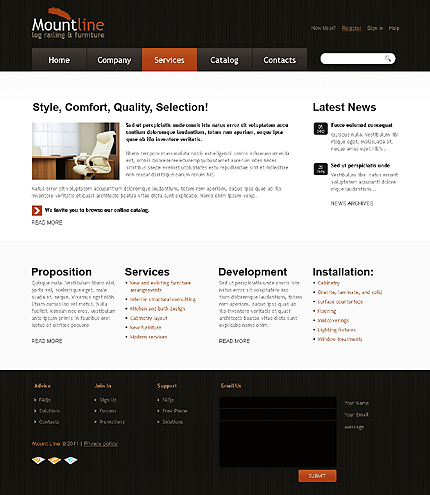Click the office chair thumbnail image
The width and height of the screenshot is (430, 495).
(x=76, y=151)
